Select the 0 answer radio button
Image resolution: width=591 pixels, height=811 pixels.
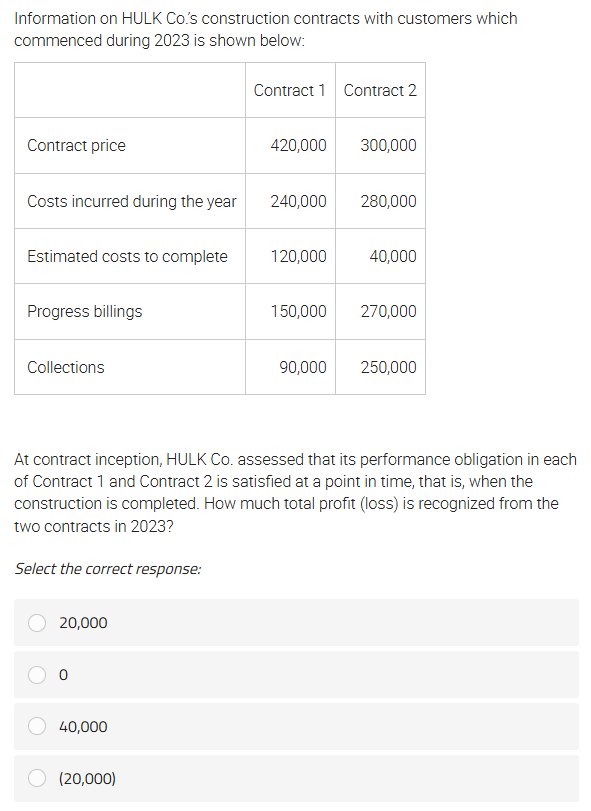tap(37, 675)
